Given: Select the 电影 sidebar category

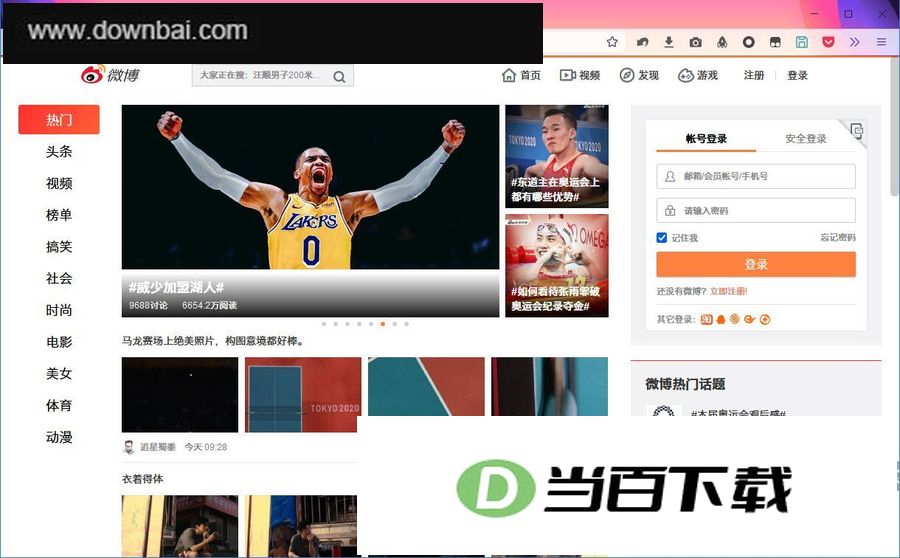Looking at the screenshot, I should [59, 342].
